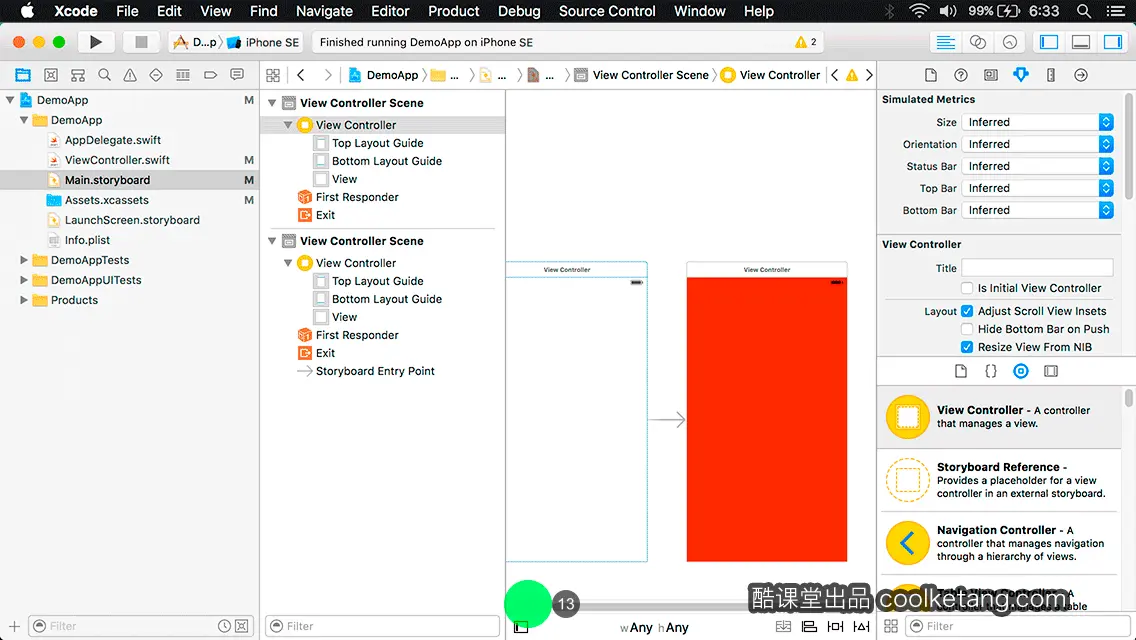
Task: Switch to the Assistant editor
Action: click(977, 42)
